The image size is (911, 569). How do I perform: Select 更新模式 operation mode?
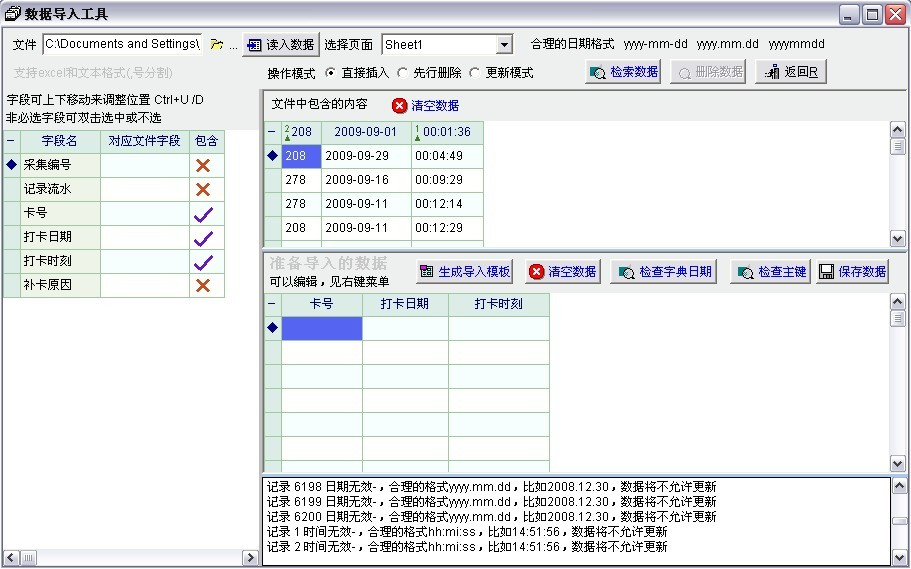tap(474, 73)
